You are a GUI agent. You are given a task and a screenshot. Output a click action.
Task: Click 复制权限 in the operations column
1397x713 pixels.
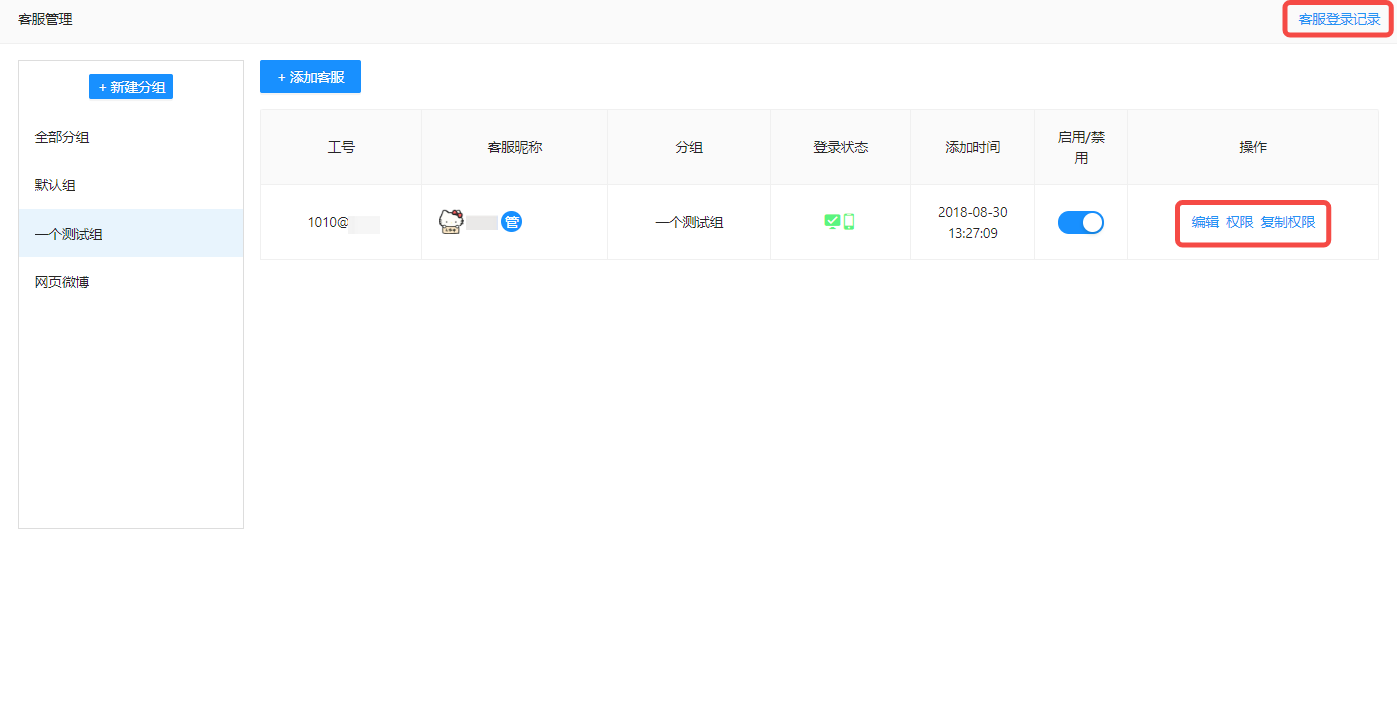[1289, 222]
